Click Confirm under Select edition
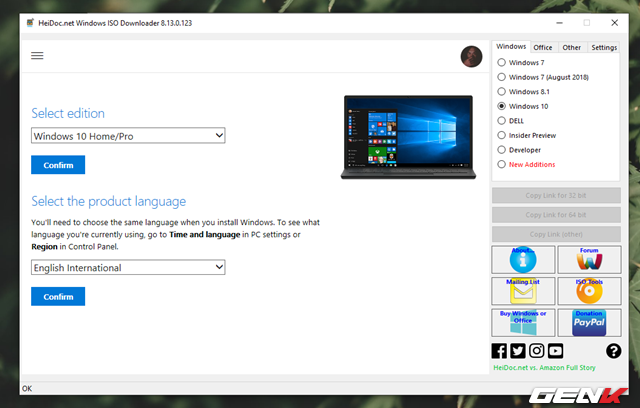The image size is (640, 408). point(58,165)
